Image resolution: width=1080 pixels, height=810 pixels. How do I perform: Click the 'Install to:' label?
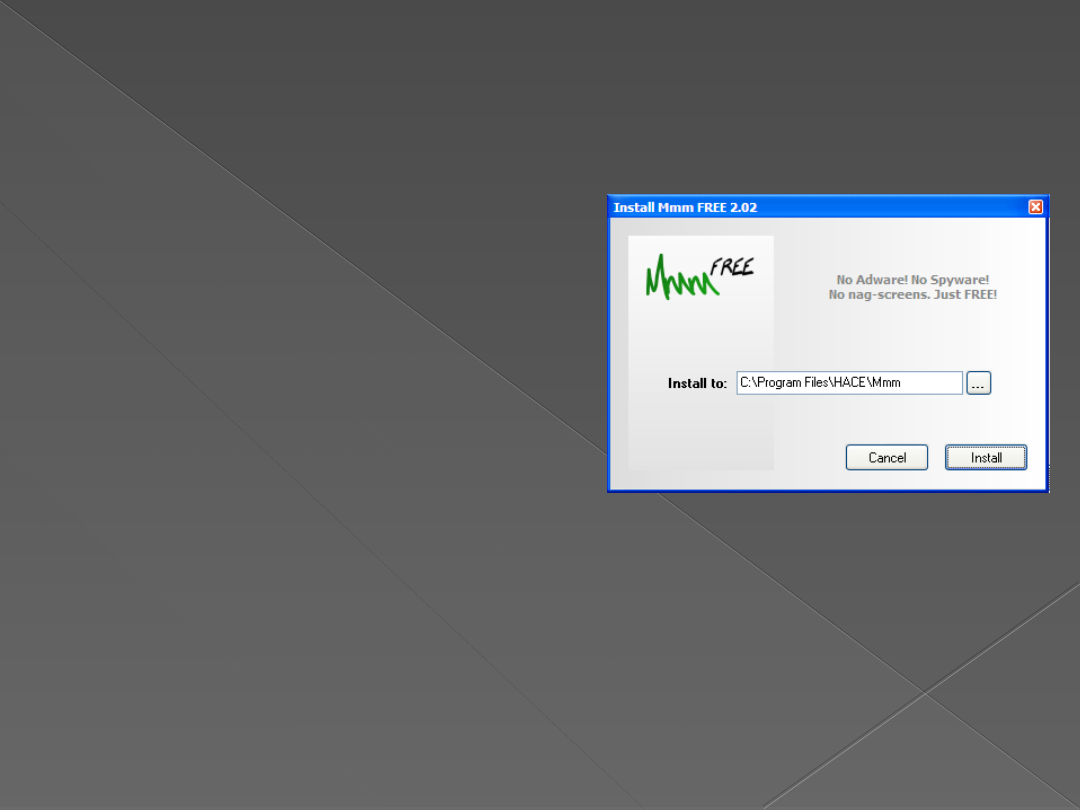(x=697, y=384)
